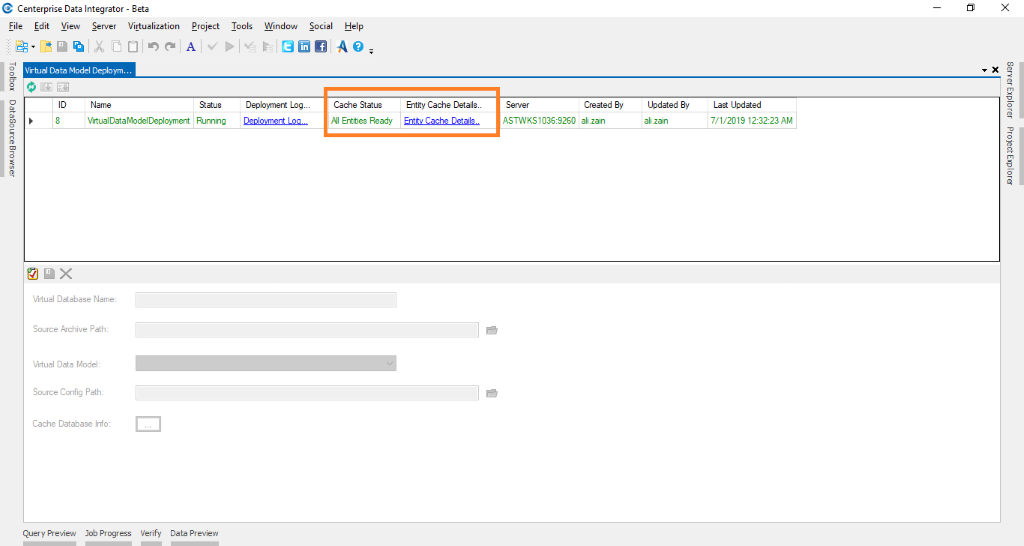
Task: Click the Virtual Database Name input field
Action: pos(265,299)
